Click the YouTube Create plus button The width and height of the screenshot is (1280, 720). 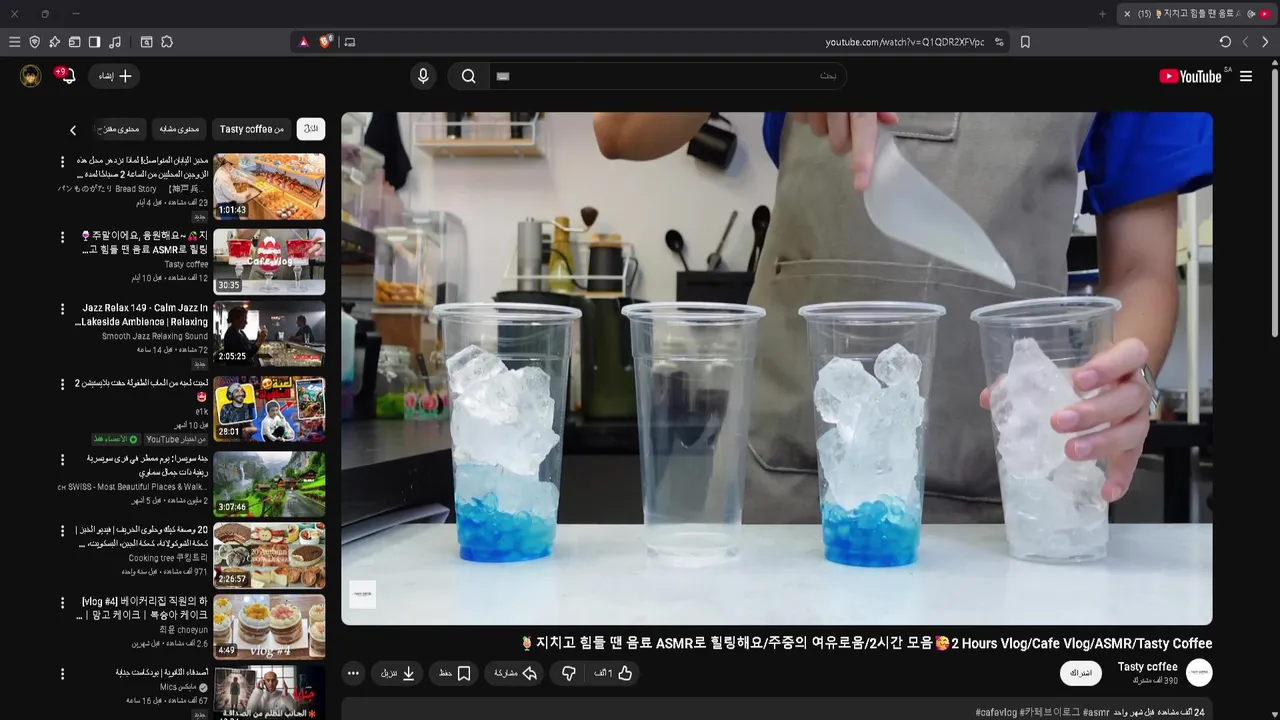[114, 76]
